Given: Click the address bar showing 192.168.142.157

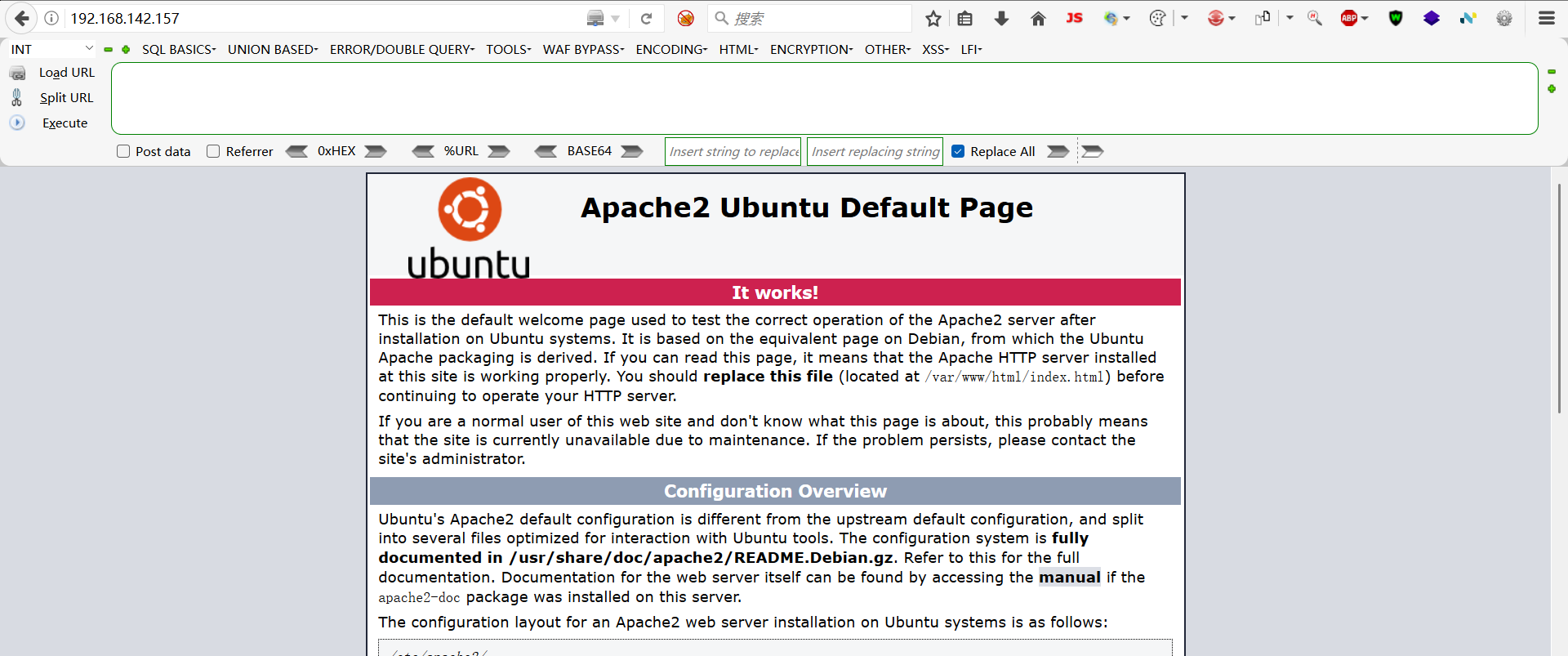Looking at the screenshot, I should 327,18.
